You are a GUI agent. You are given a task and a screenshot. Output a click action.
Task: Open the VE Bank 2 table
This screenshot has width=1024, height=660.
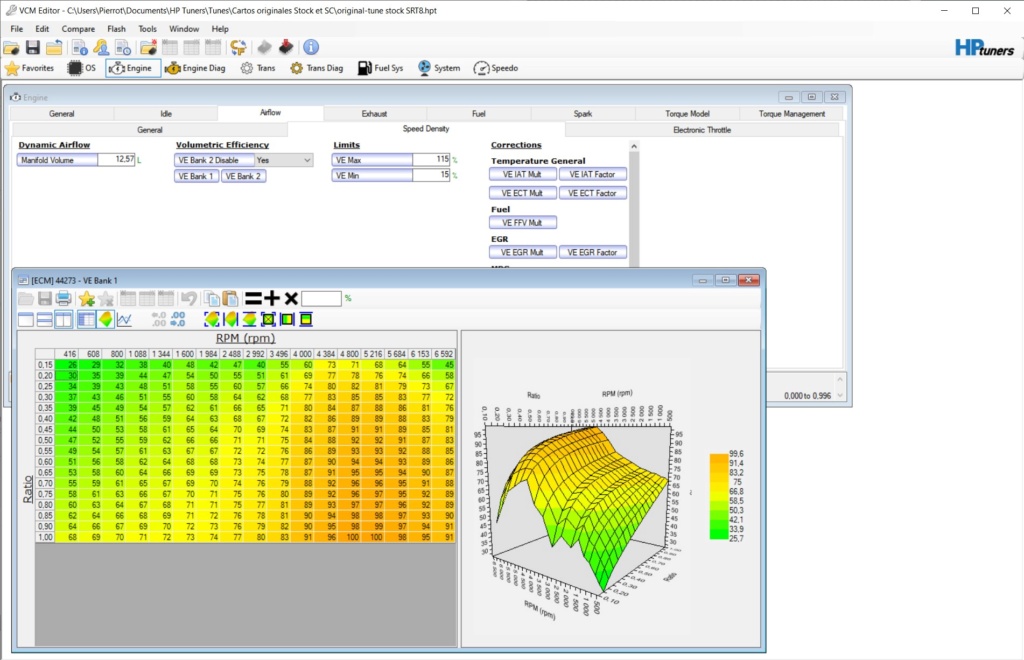coord(243,176)
